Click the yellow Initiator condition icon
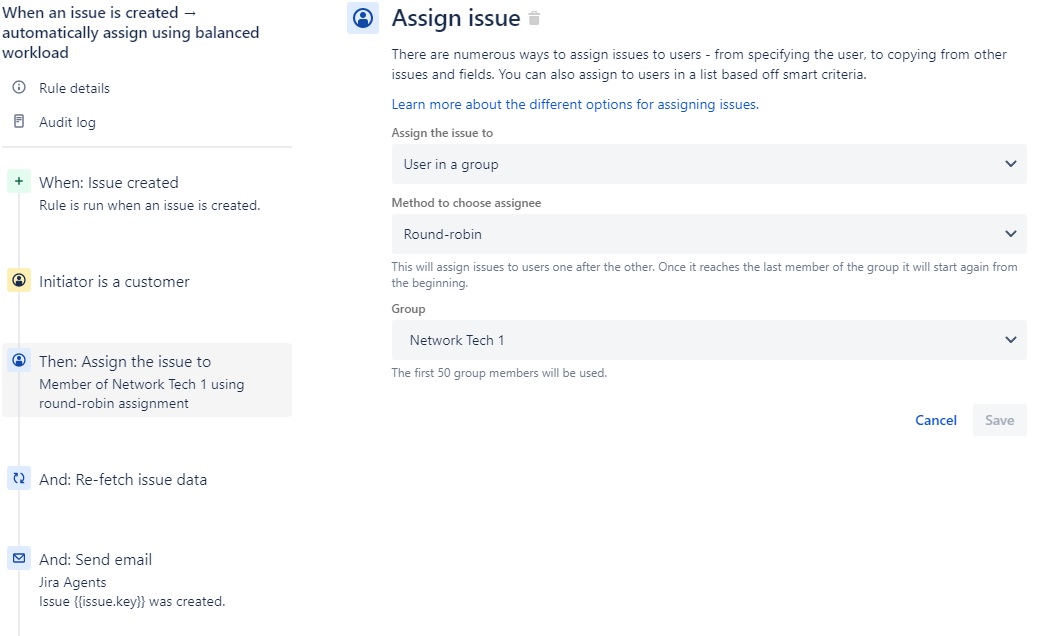 (19, 280)
